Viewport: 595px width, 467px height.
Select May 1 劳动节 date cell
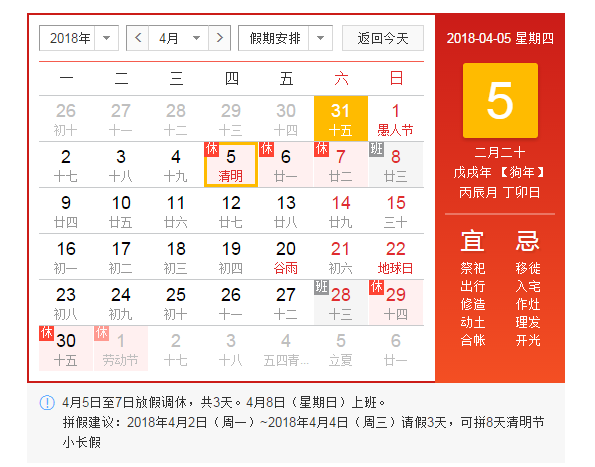point(121,349)
